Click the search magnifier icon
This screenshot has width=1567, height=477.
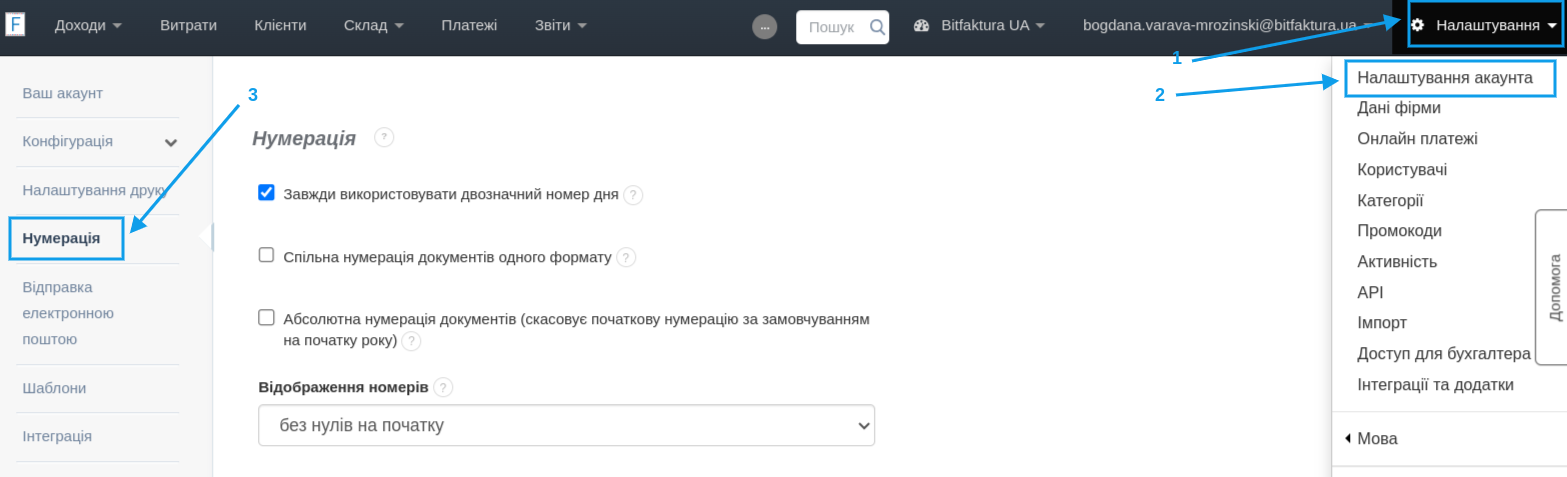(877, 27)
